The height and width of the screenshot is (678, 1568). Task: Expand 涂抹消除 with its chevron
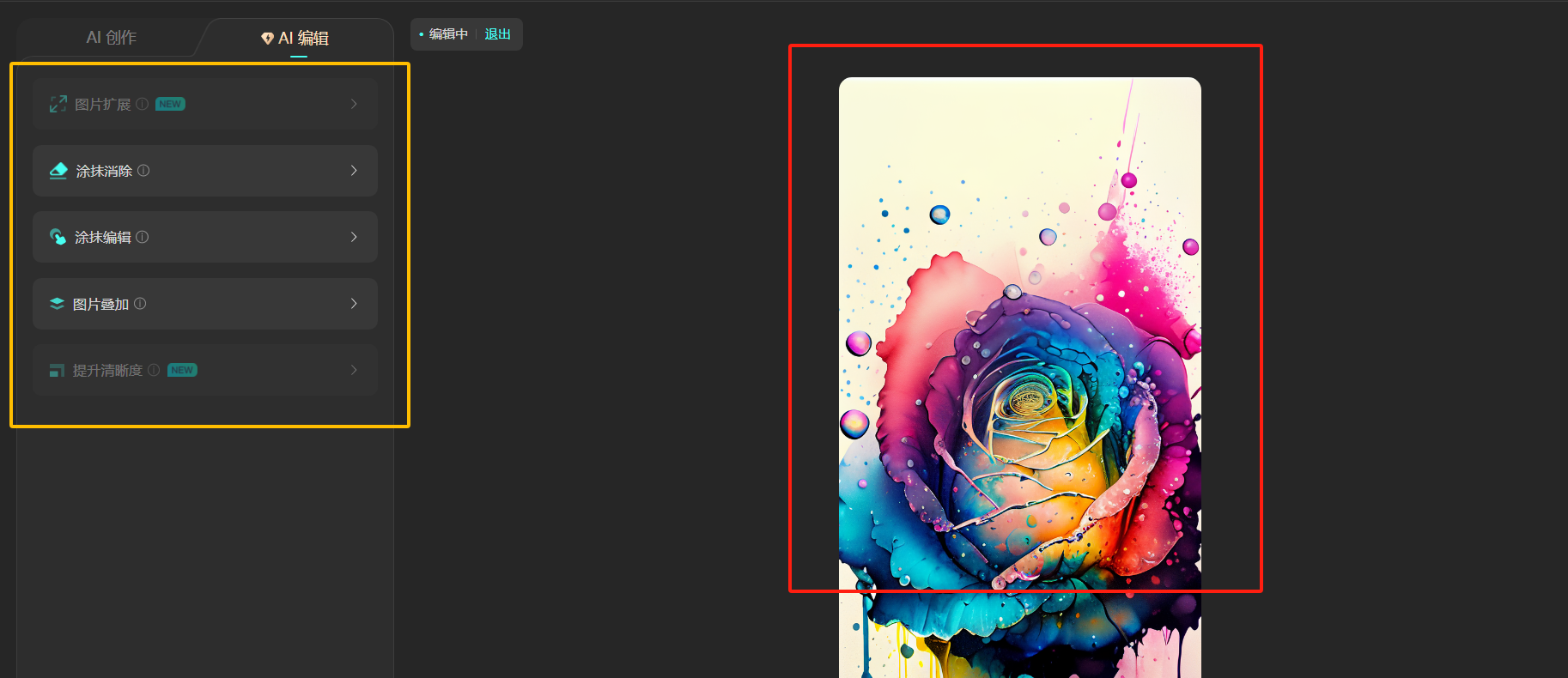coord(354,171)
